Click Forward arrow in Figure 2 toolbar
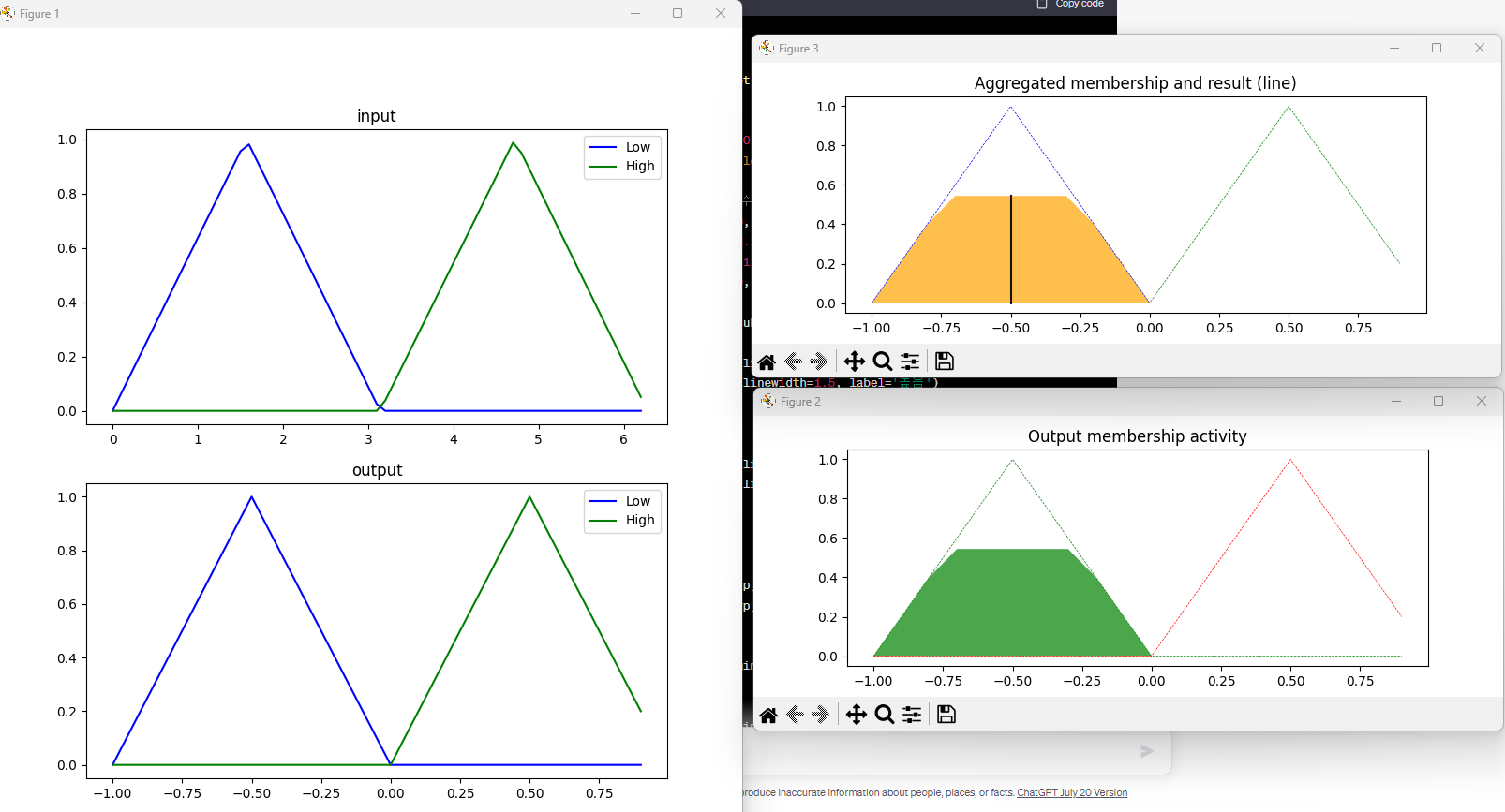The image size is (1505, 812). [821, 715]
